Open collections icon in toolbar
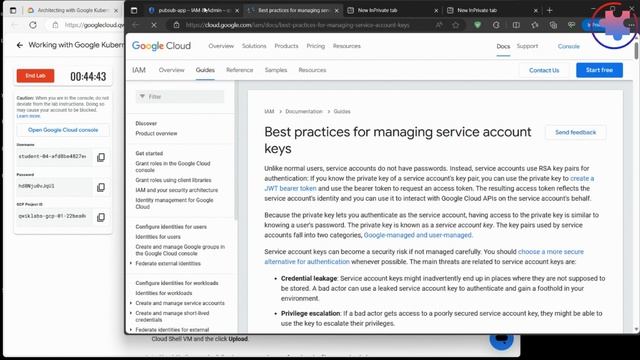Image resolution: width=640 pixels, height=360 pixels. click(x=553, y=25)
